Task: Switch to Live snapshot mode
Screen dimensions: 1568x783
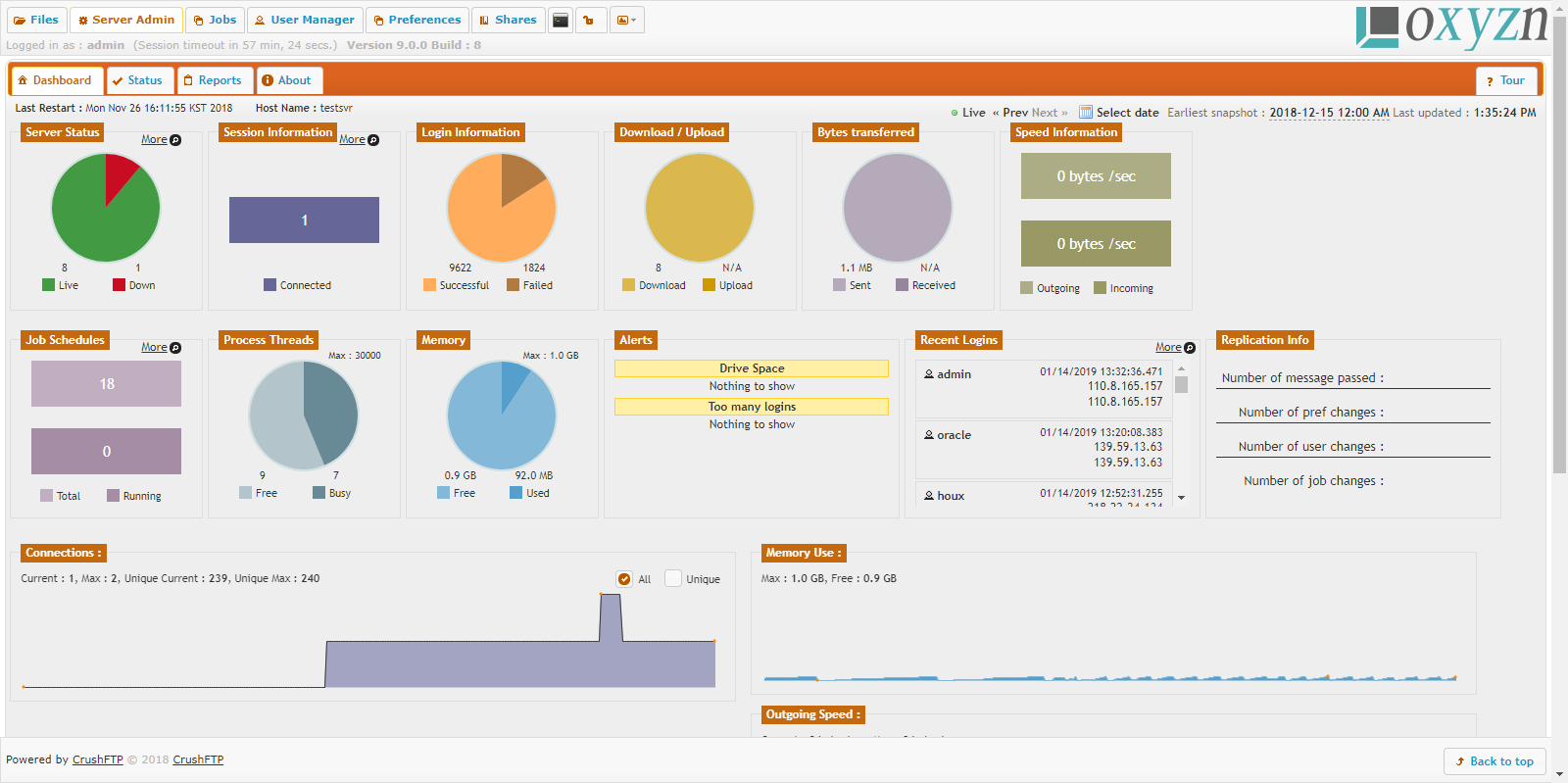Action: click(x=968, y=113)
